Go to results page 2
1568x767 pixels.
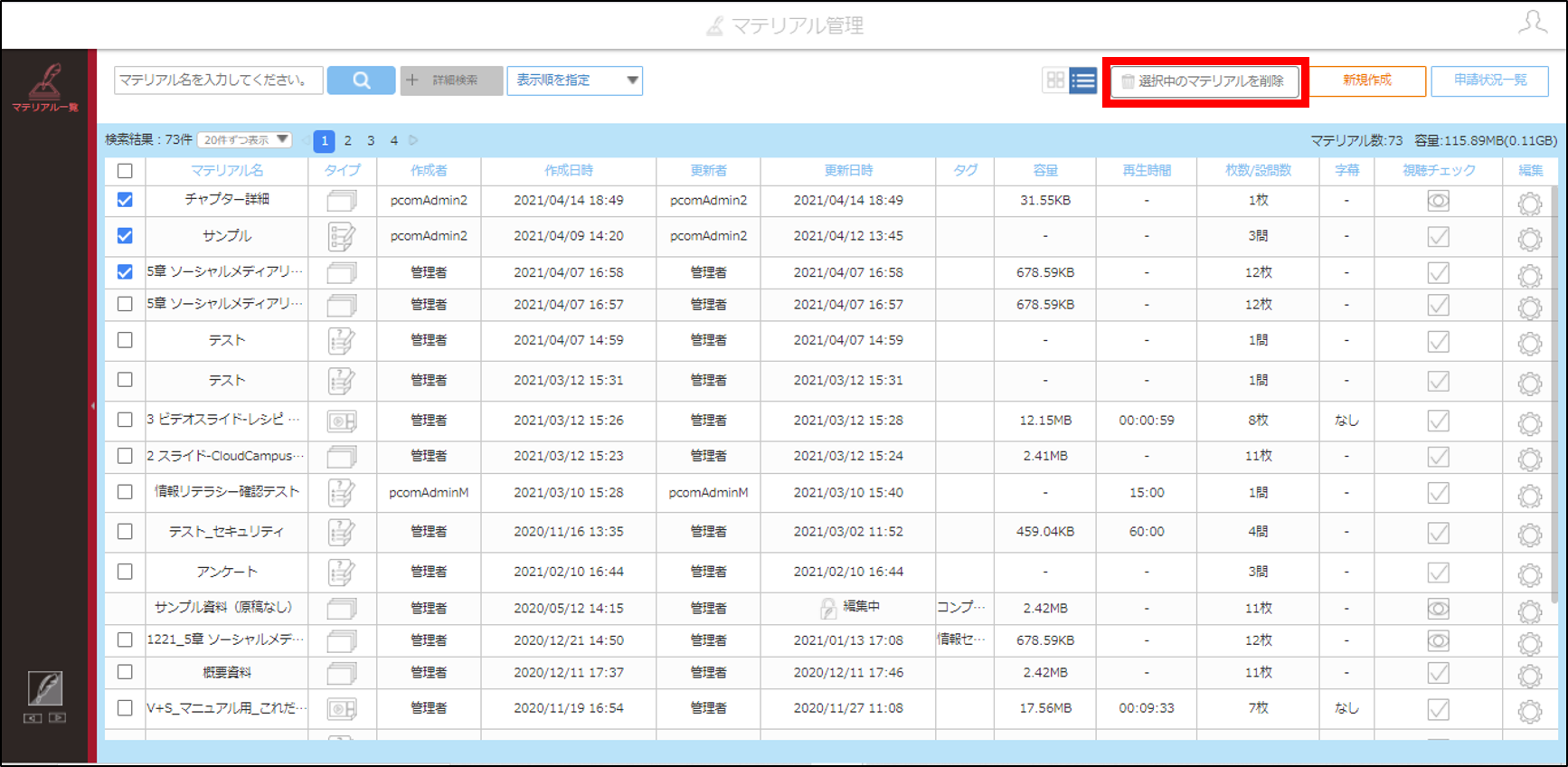[x=347, y=140]
